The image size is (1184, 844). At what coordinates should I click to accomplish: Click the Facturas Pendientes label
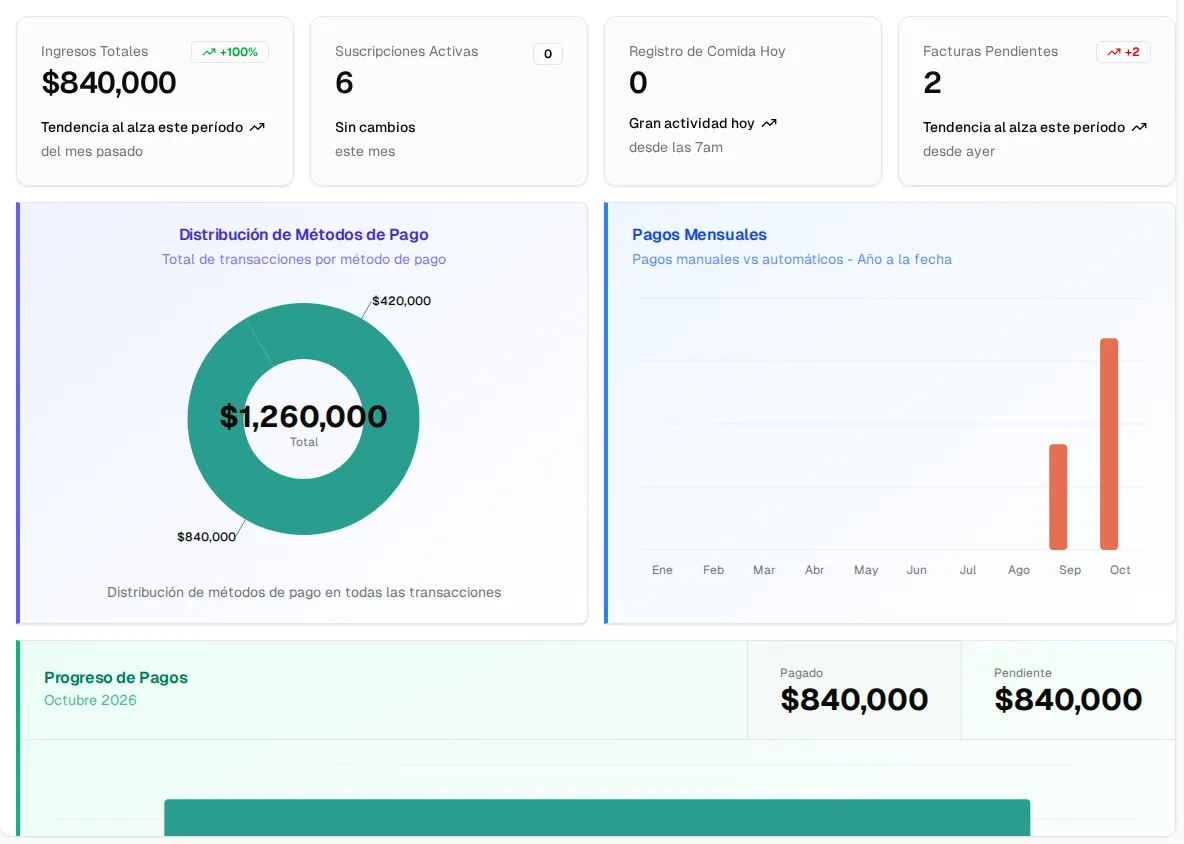[x=990, y=51]
